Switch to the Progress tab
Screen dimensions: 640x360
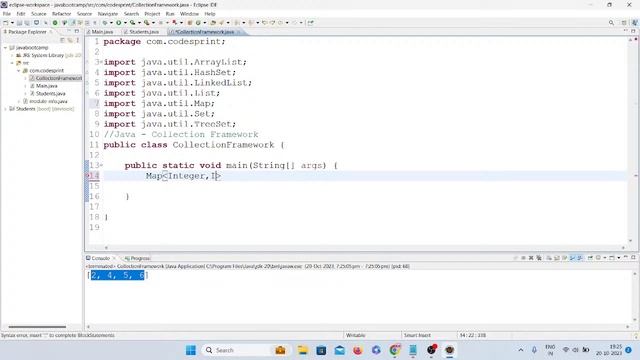pyautogui.click(x=137, y=258)
